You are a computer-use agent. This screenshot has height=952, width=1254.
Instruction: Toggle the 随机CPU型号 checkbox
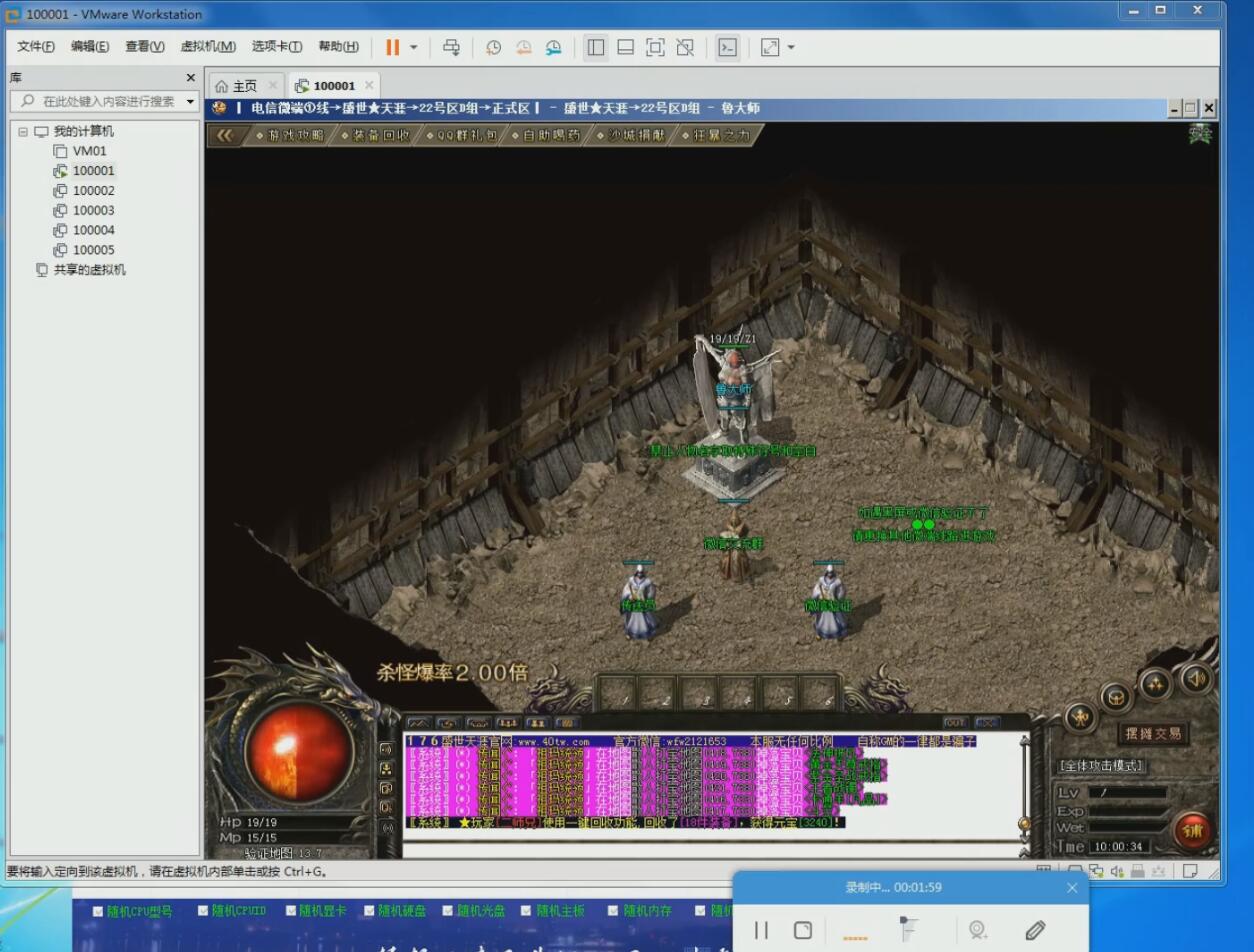pos(98,911)
